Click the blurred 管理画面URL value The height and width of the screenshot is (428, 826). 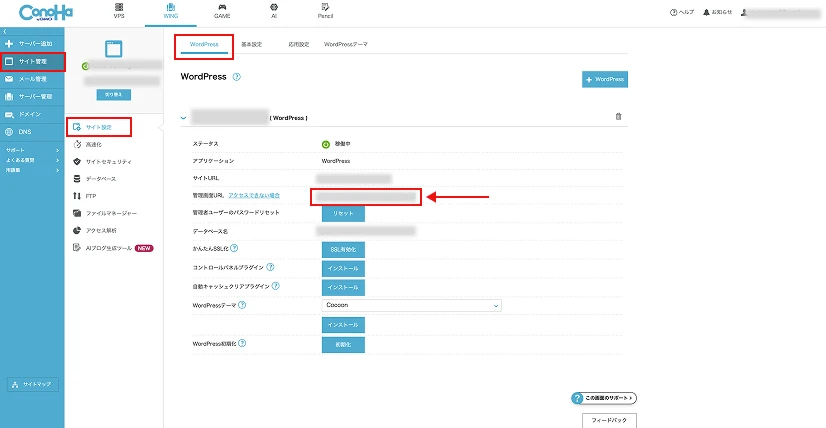click(366, 197)
